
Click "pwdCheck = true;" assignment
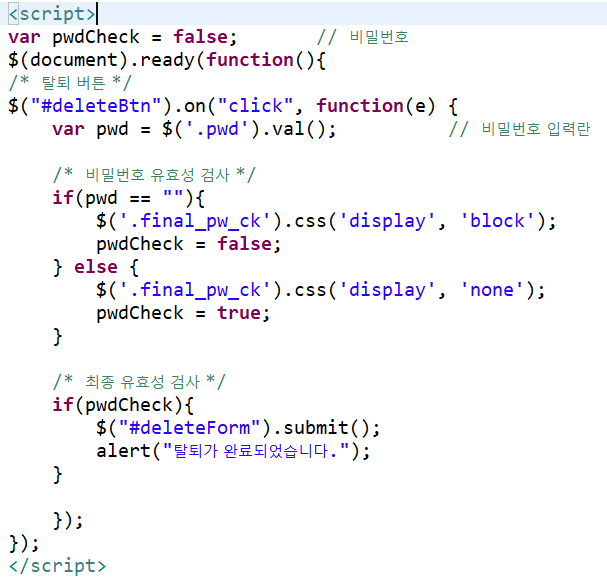(183, 313)
